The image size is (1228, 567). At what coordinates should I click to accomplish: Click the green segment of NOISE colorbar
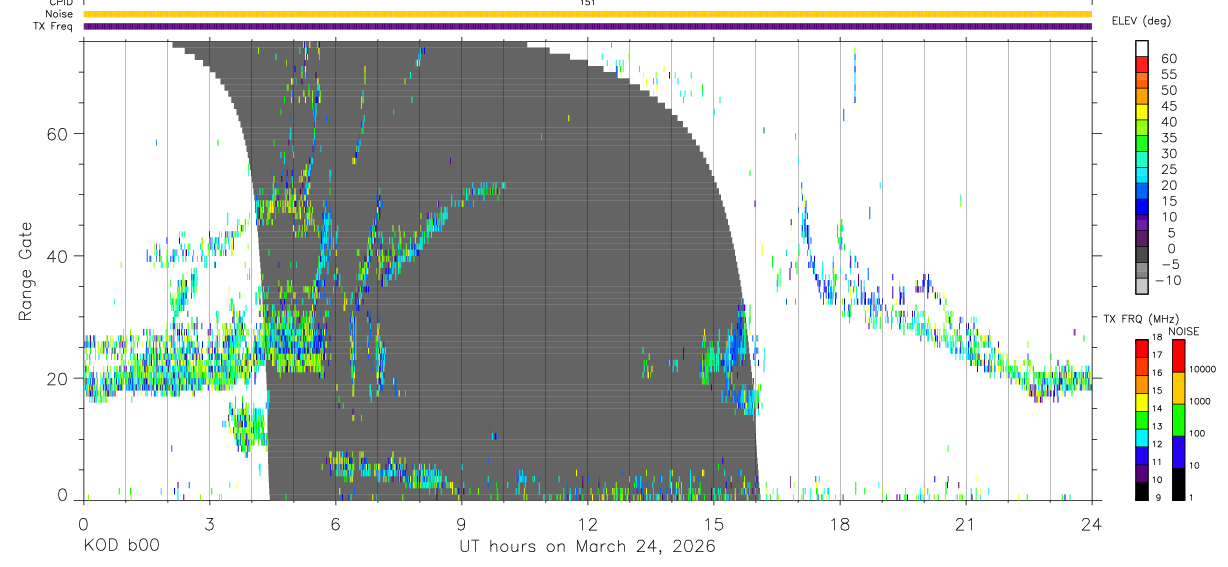click(1177, 419)
